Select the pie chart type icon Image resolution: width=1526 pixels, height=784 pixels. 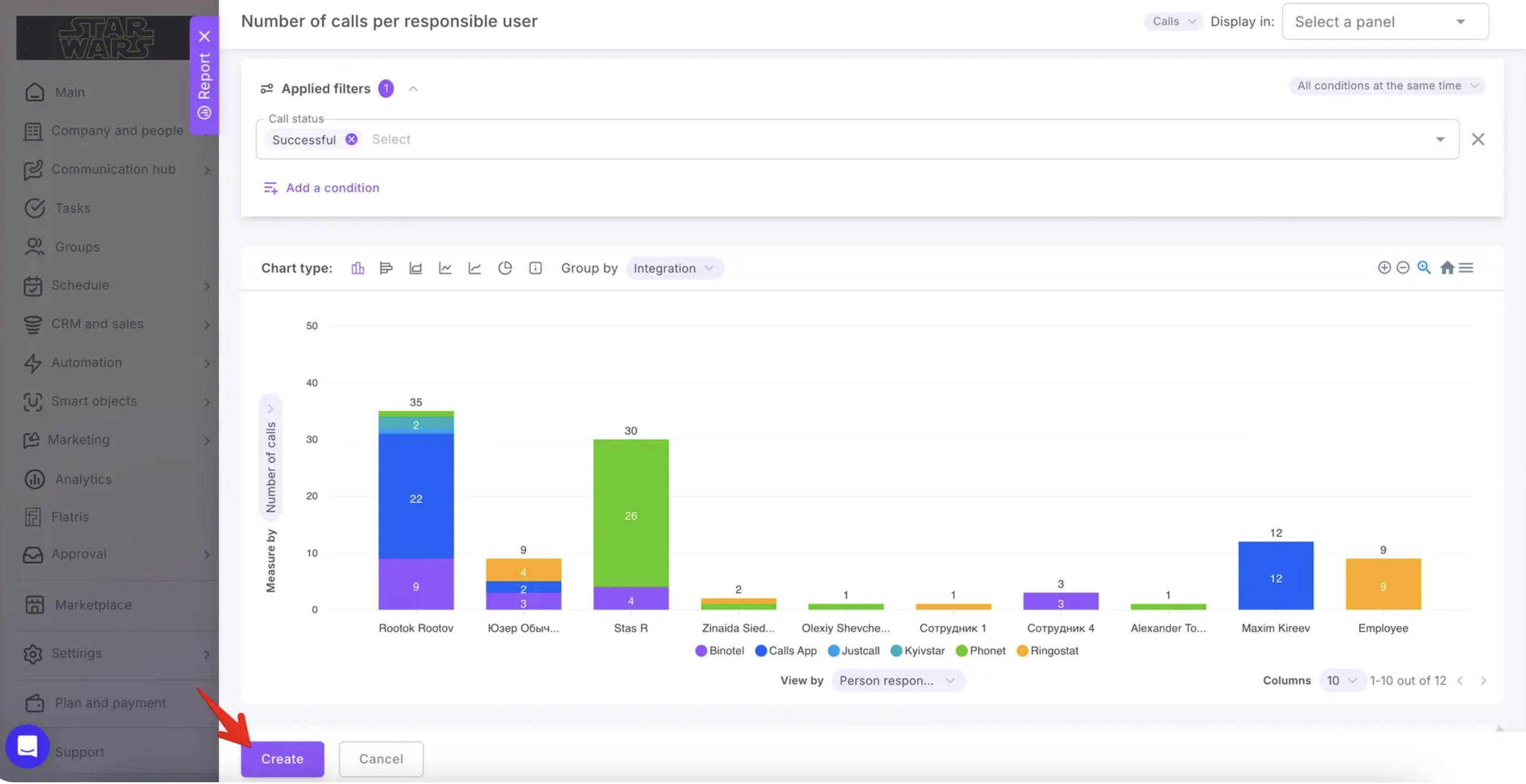point(505,268)
